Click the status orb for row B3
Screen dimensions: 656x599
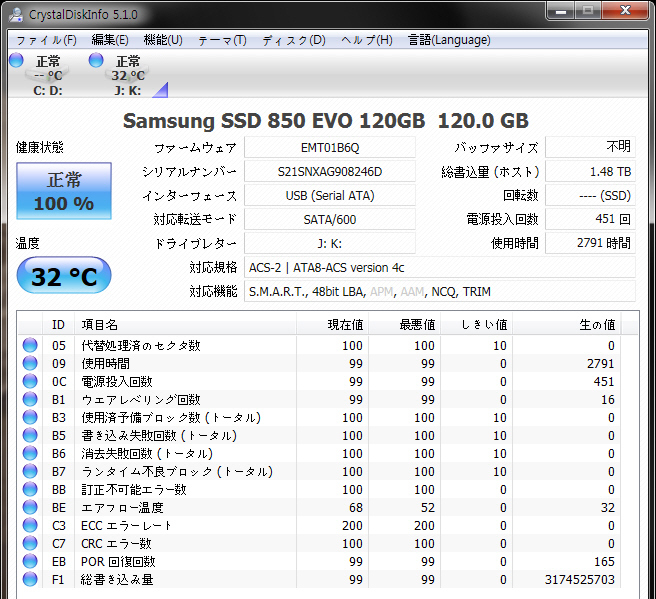tap(30, 417)
